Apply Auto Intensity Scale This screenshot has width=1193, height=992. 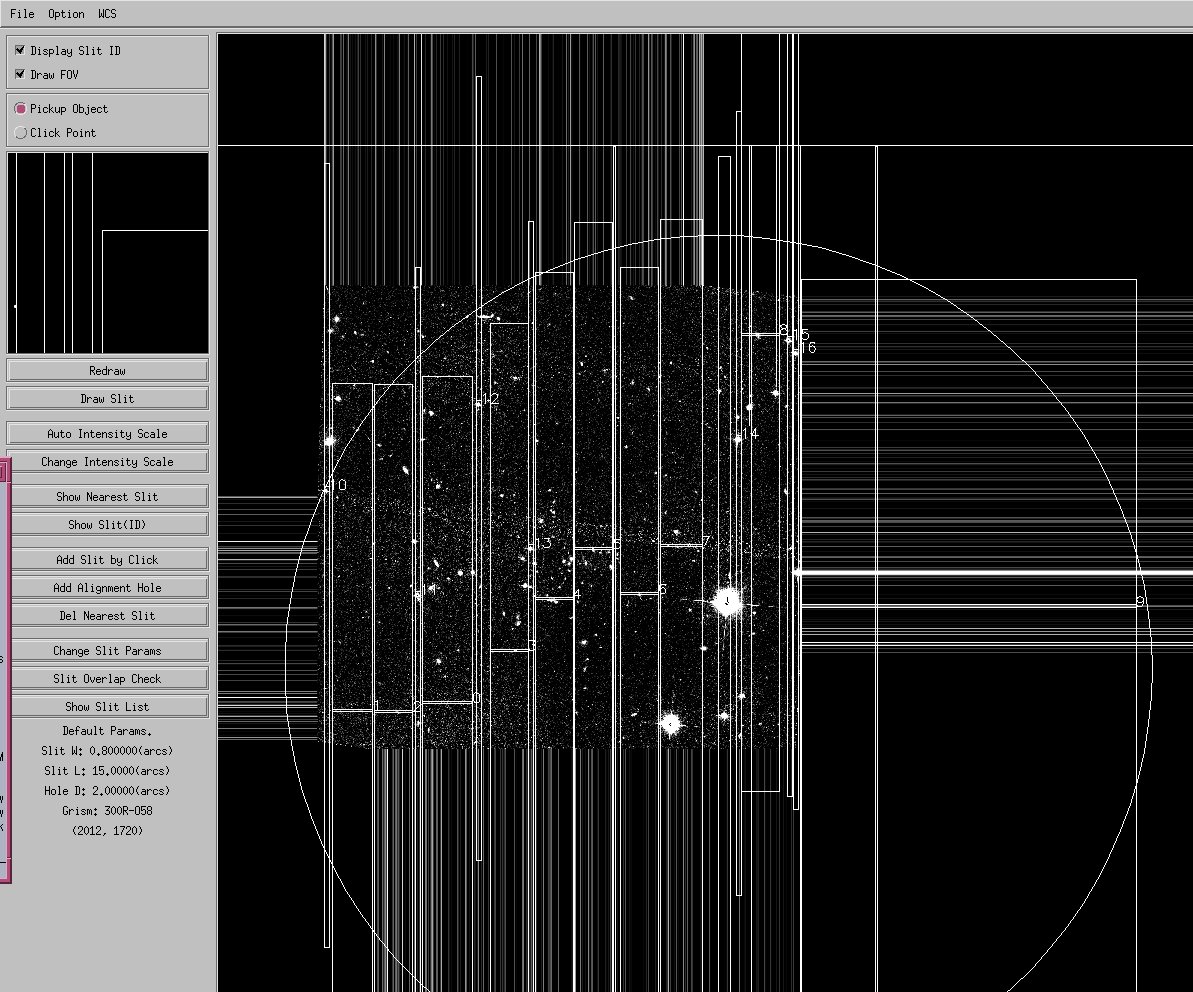click(x=107, y=434)
